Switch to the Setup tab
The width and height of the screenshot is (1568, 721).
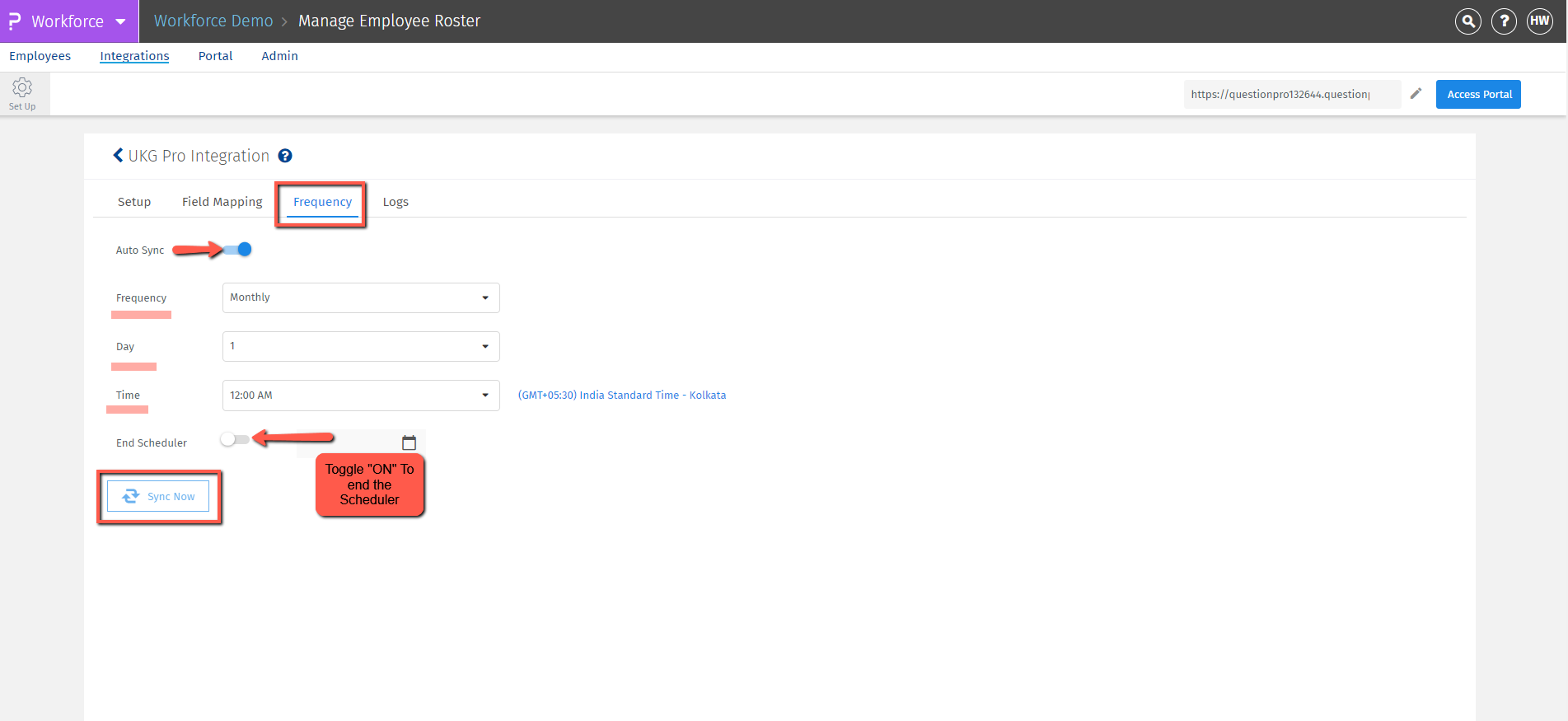pos(134,202)
